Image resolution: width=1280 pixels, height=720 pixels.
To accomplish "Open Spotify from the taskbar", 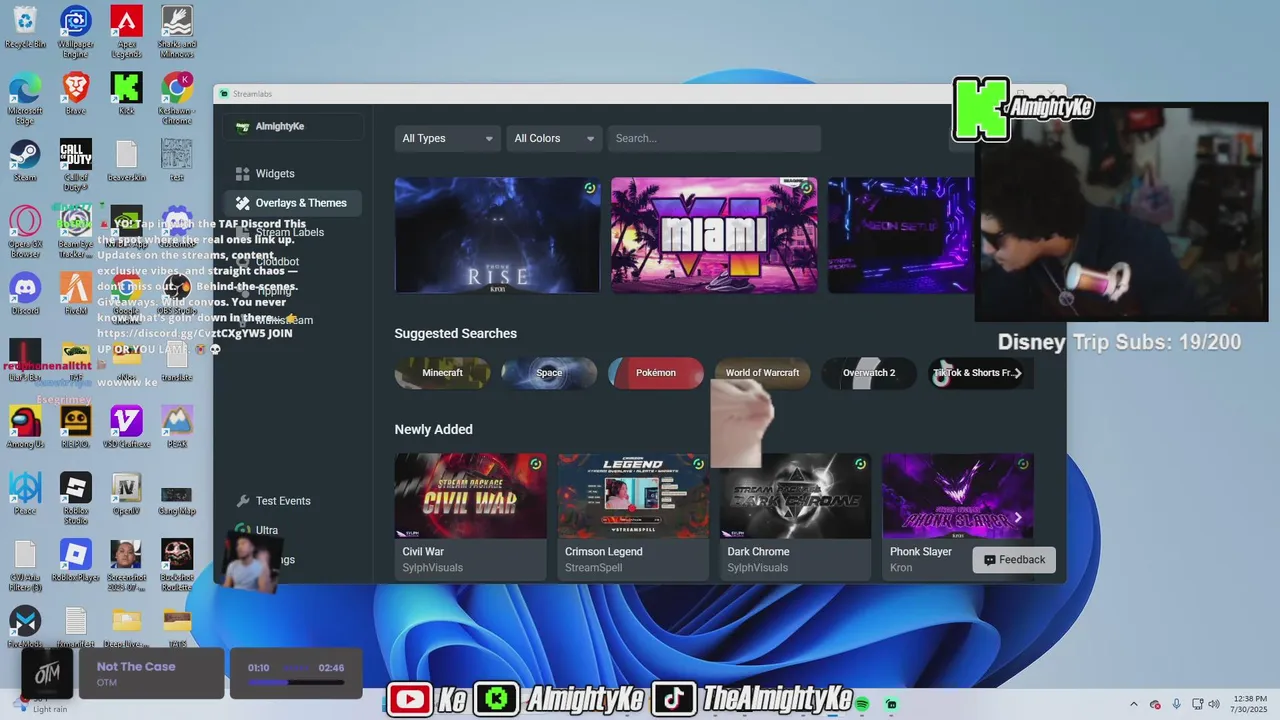I will pyautogui.click(x=862, y=704).
